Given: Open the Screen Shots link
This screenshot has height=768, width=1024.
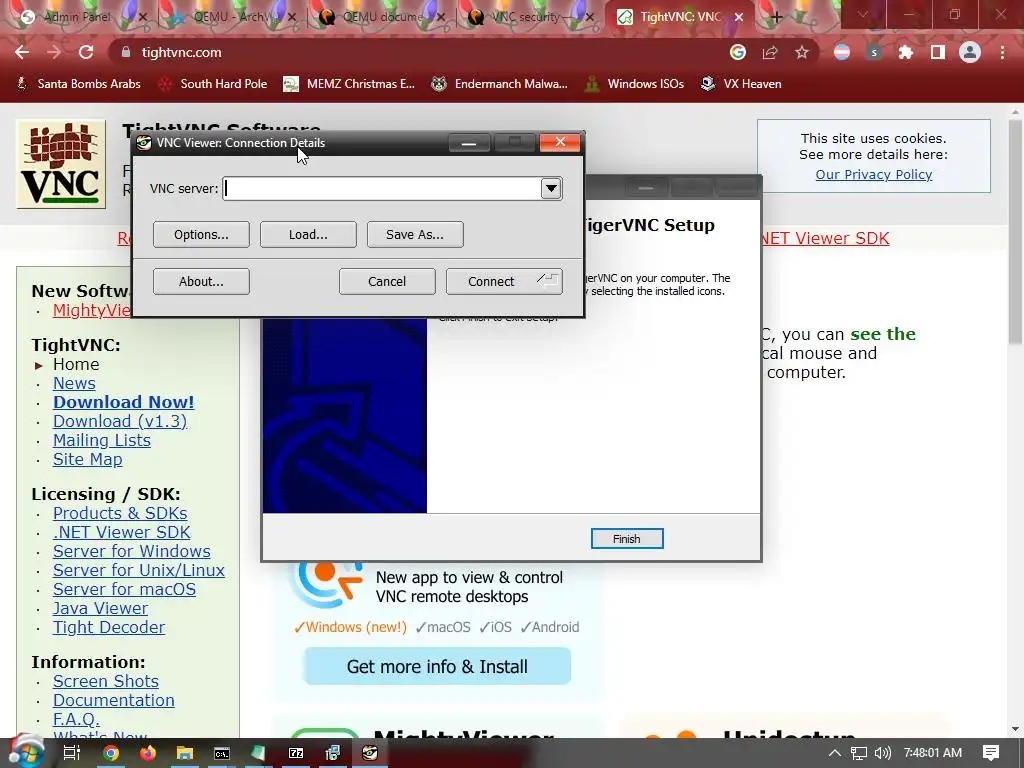Looking at the screenshot, I should coord(106,681).
